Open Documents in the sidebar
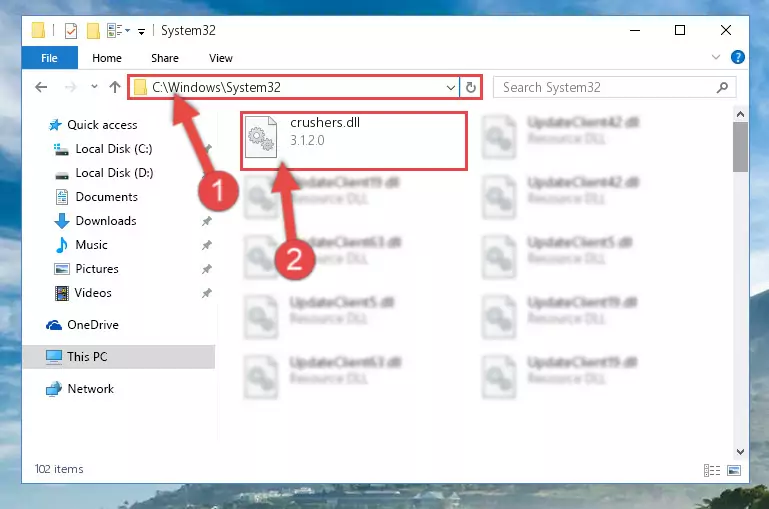The image size is (769, 509). click(x=106, y=197)
